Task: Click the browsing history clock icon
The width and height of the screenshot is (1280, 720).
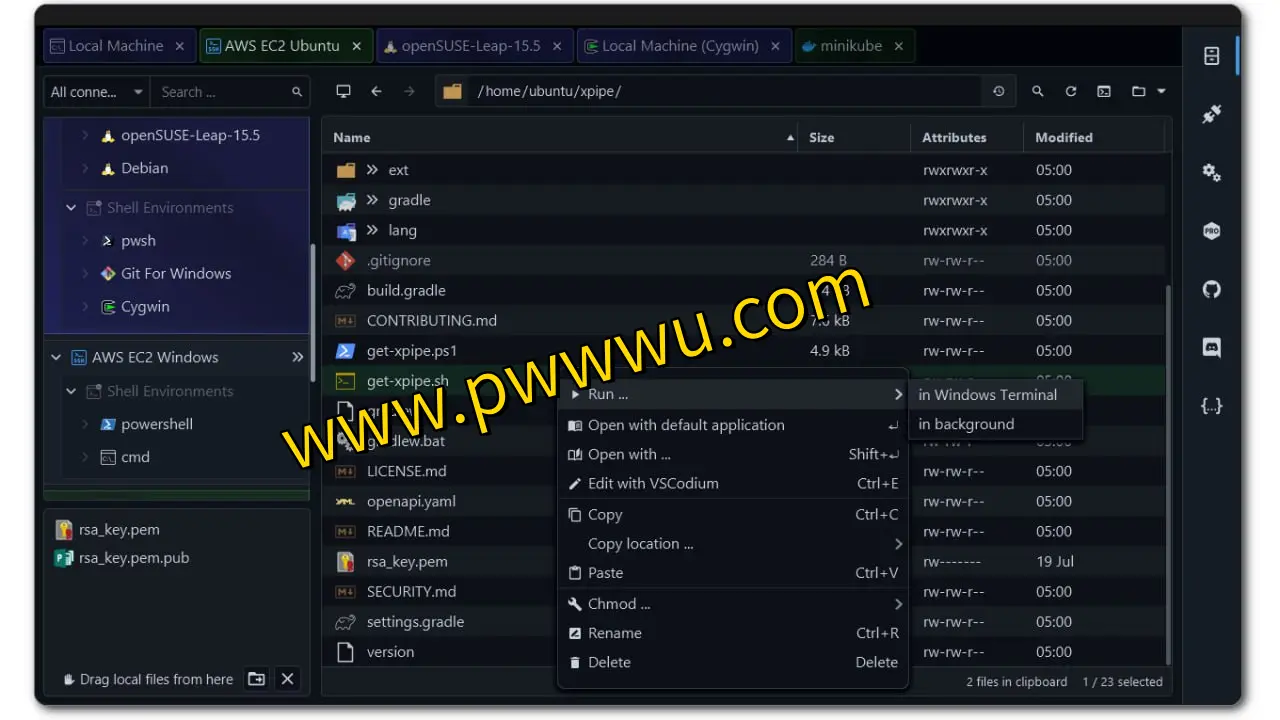Action: coord(998,91)
